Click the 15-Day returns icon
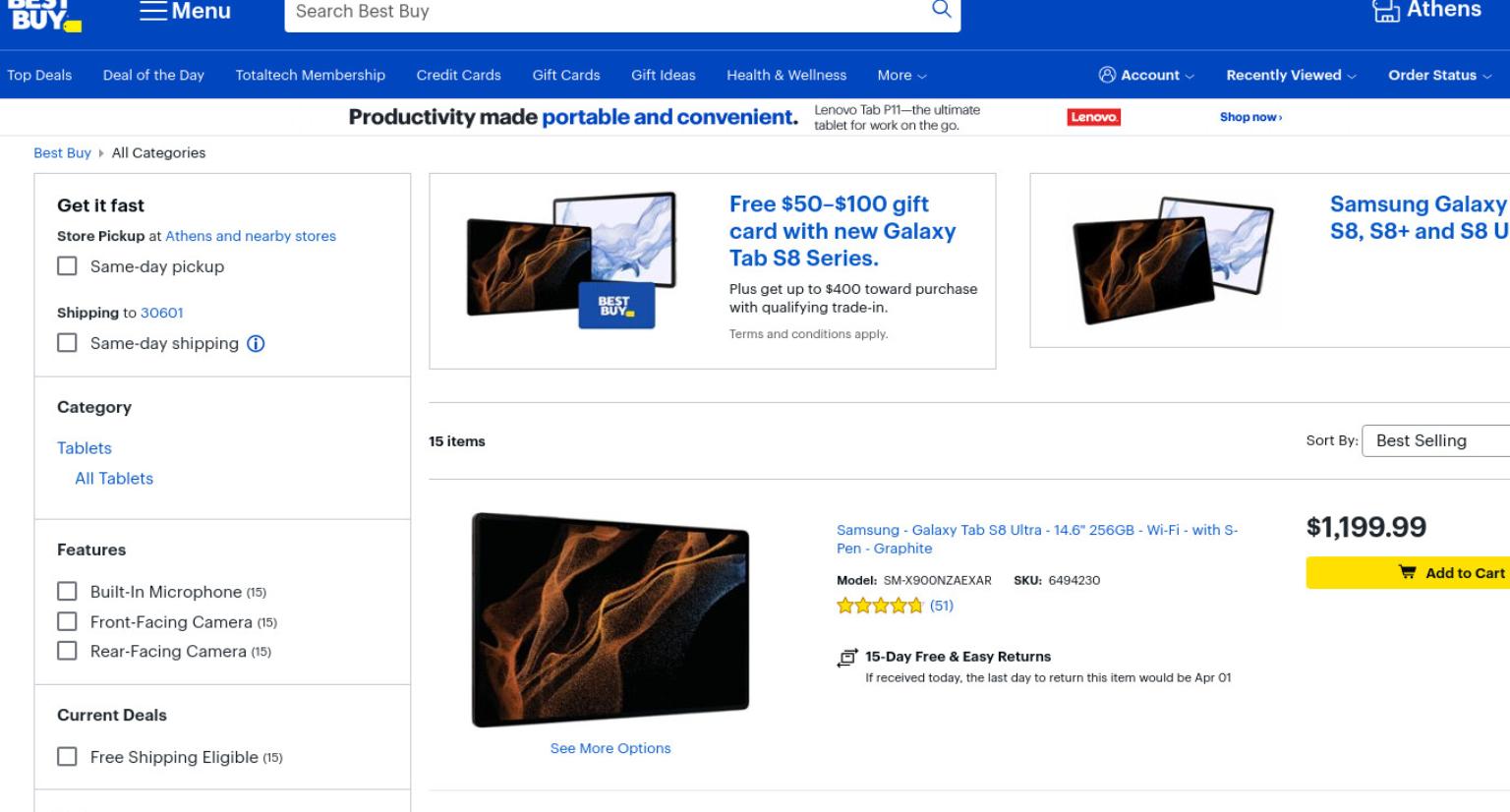The height and width of the screenshot is (812, 1510). [846, 658]
